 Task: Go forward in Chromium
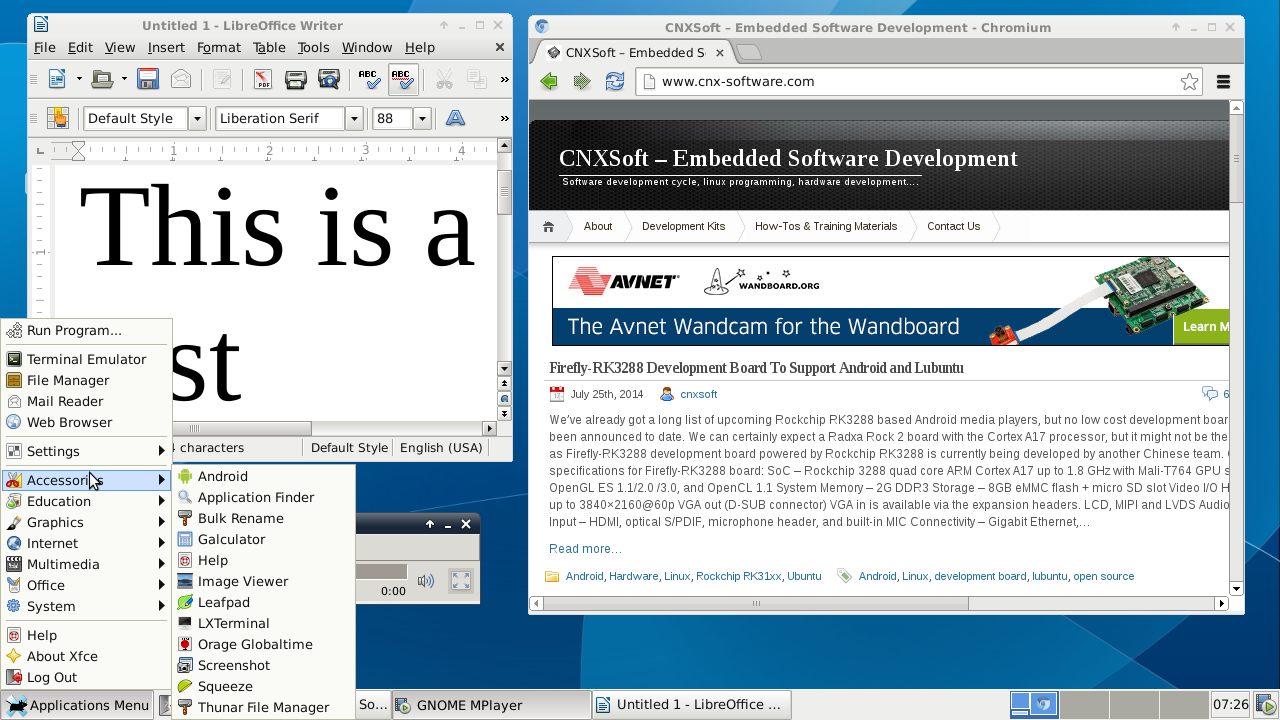(x=582, y=82)
